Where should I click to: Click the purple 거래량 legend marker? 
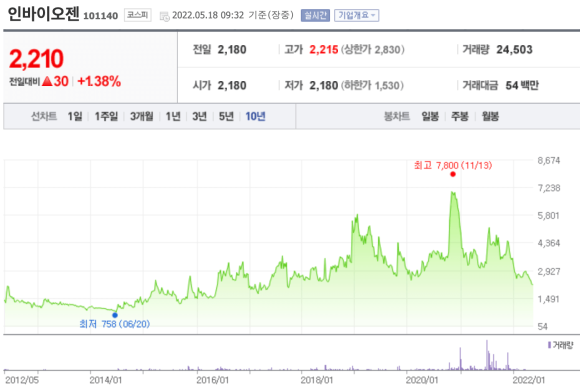[549, 345]
